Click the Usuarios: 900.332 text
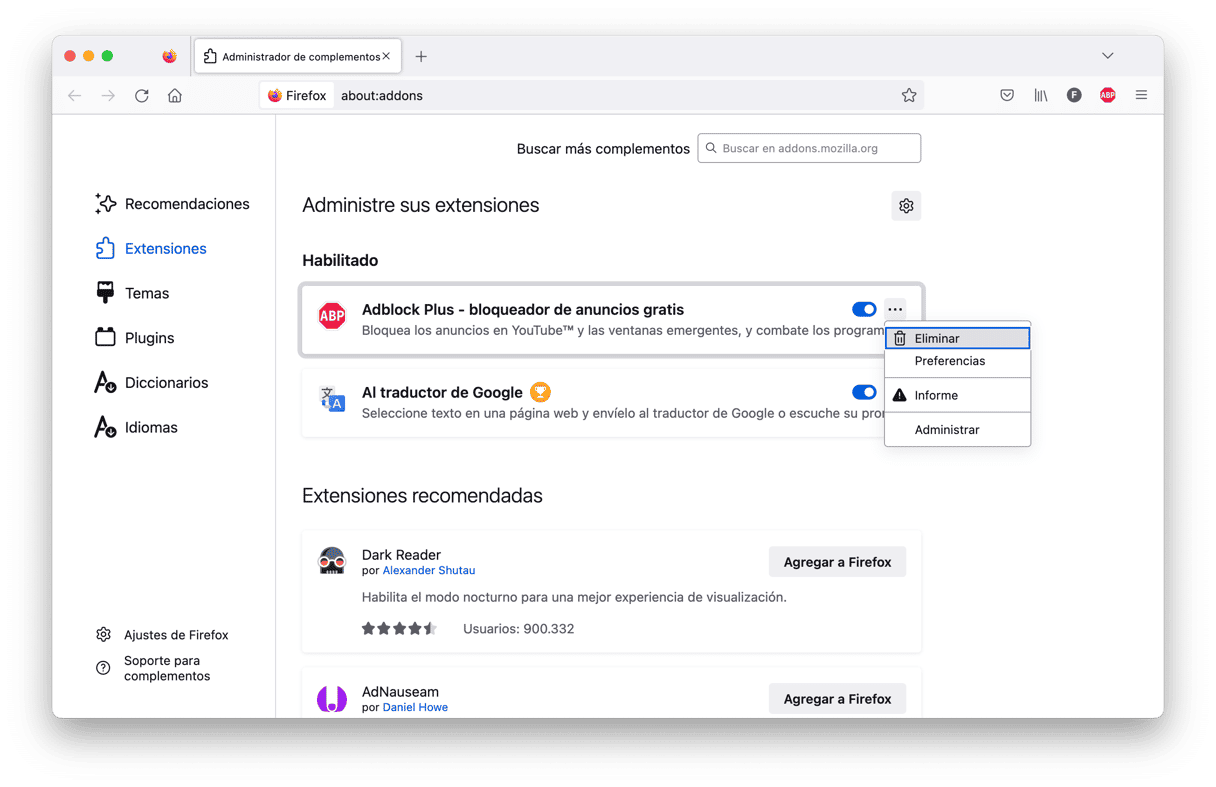This screenshot has height=787, width=1216. 518,629
